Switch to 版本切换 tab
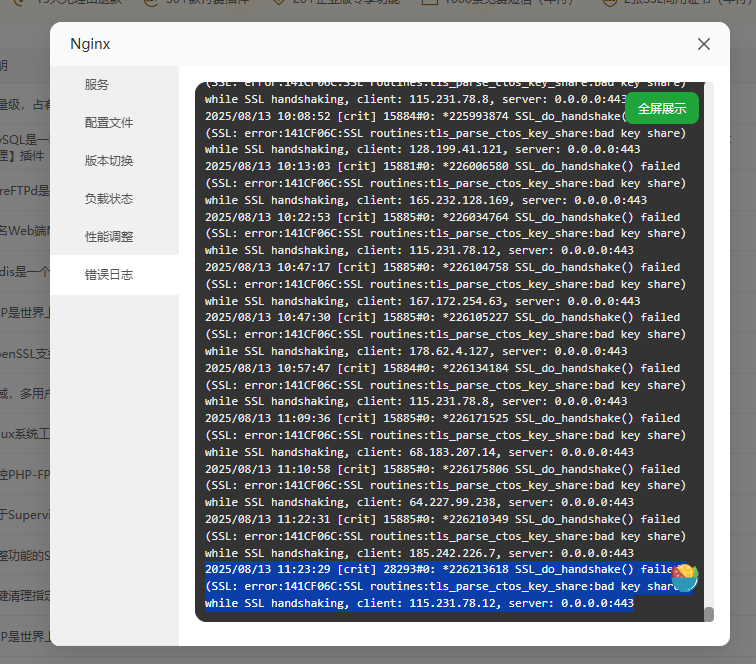 pos(109,161)
